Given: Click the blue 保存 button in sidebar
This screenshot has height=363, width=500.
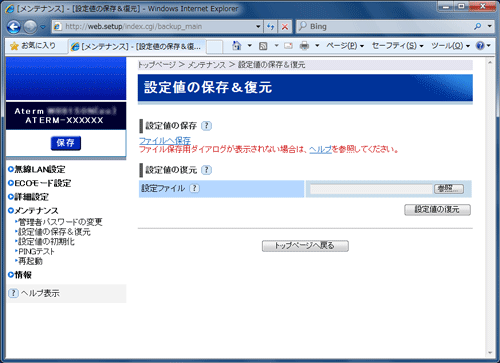Looking at the screenshot, I should coord(66,143).
